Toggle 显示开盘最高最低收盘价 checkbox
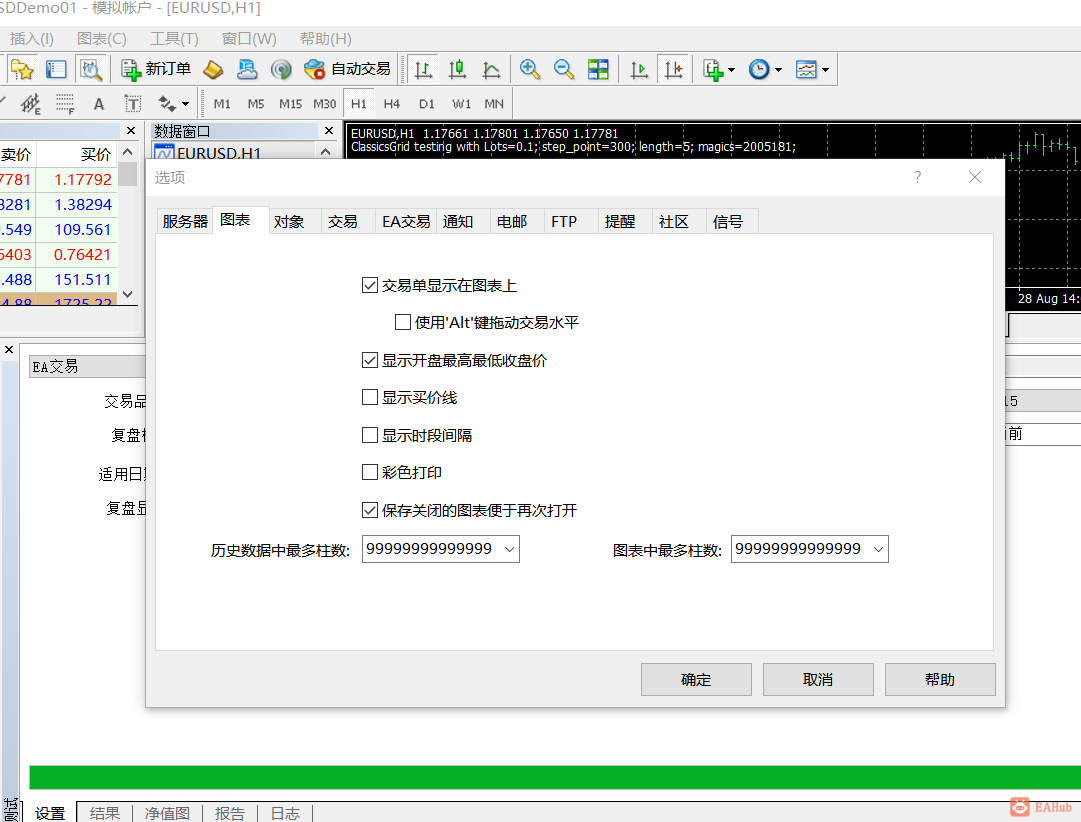1081x822 pixels. (x=370, y=360)
